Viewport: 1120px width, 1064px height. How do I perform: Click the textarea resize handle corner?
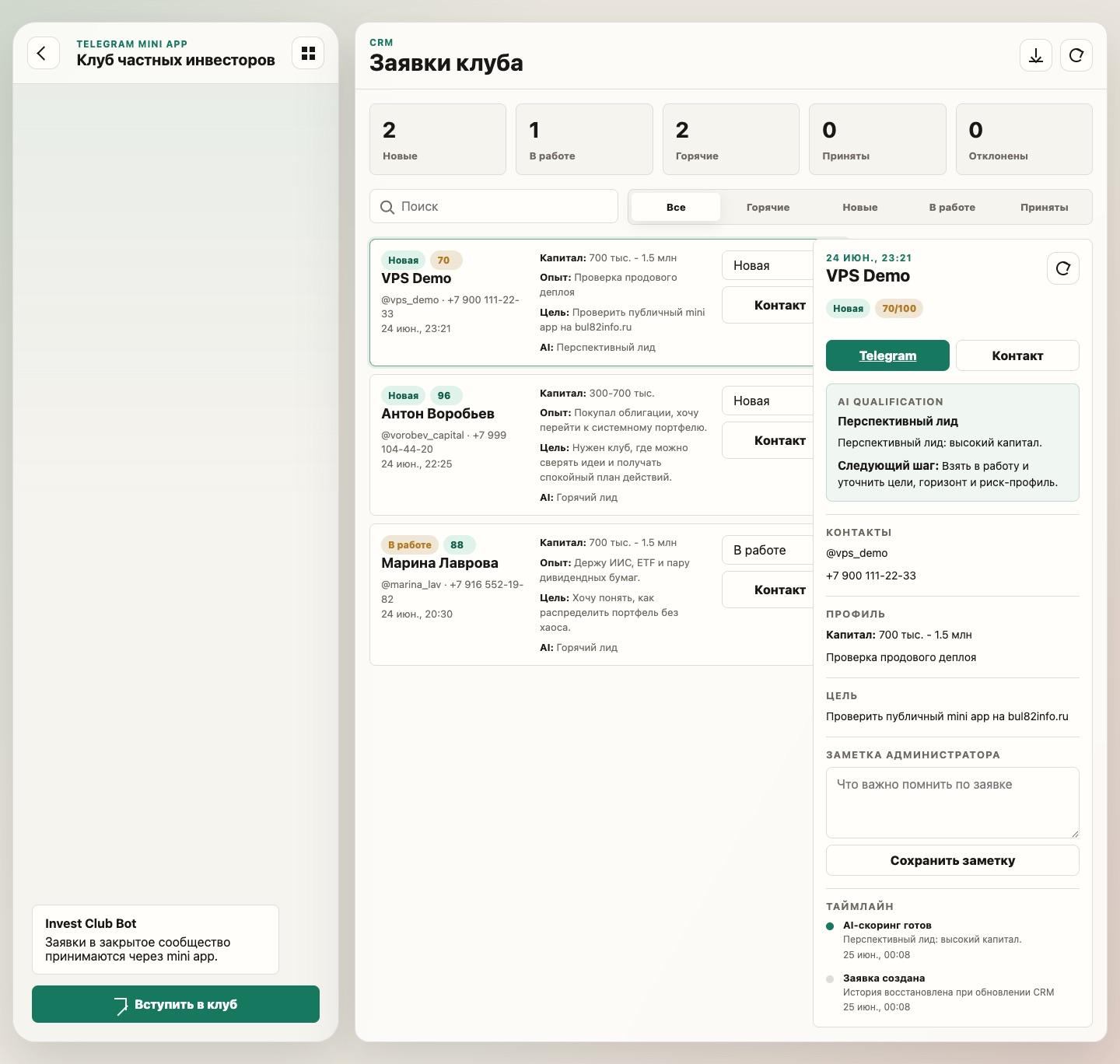tap(1074, 833)
